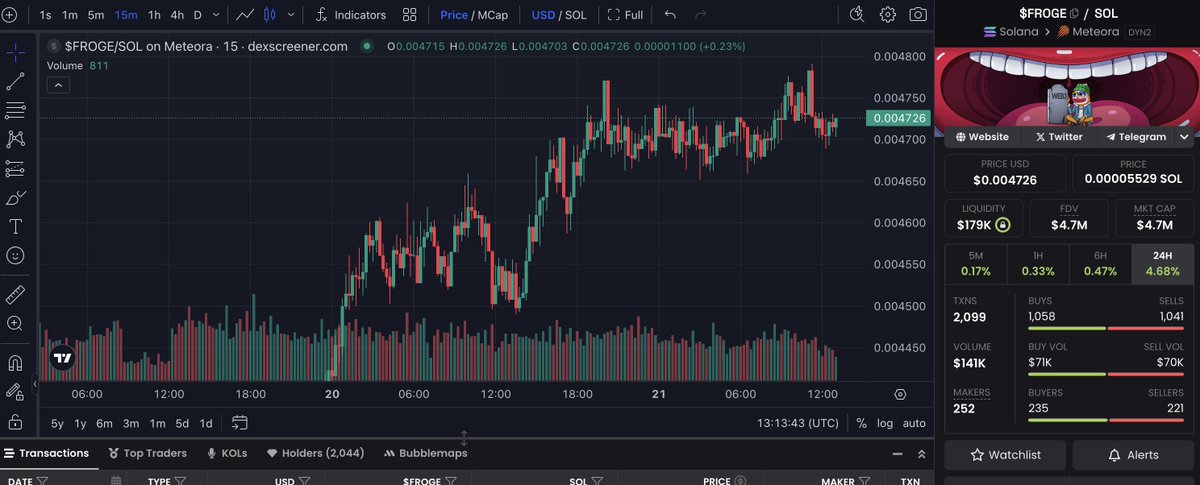This screenshot has width=1200, height=485.
Task: Open chart settings gear
Action: (x=888, y=15)
